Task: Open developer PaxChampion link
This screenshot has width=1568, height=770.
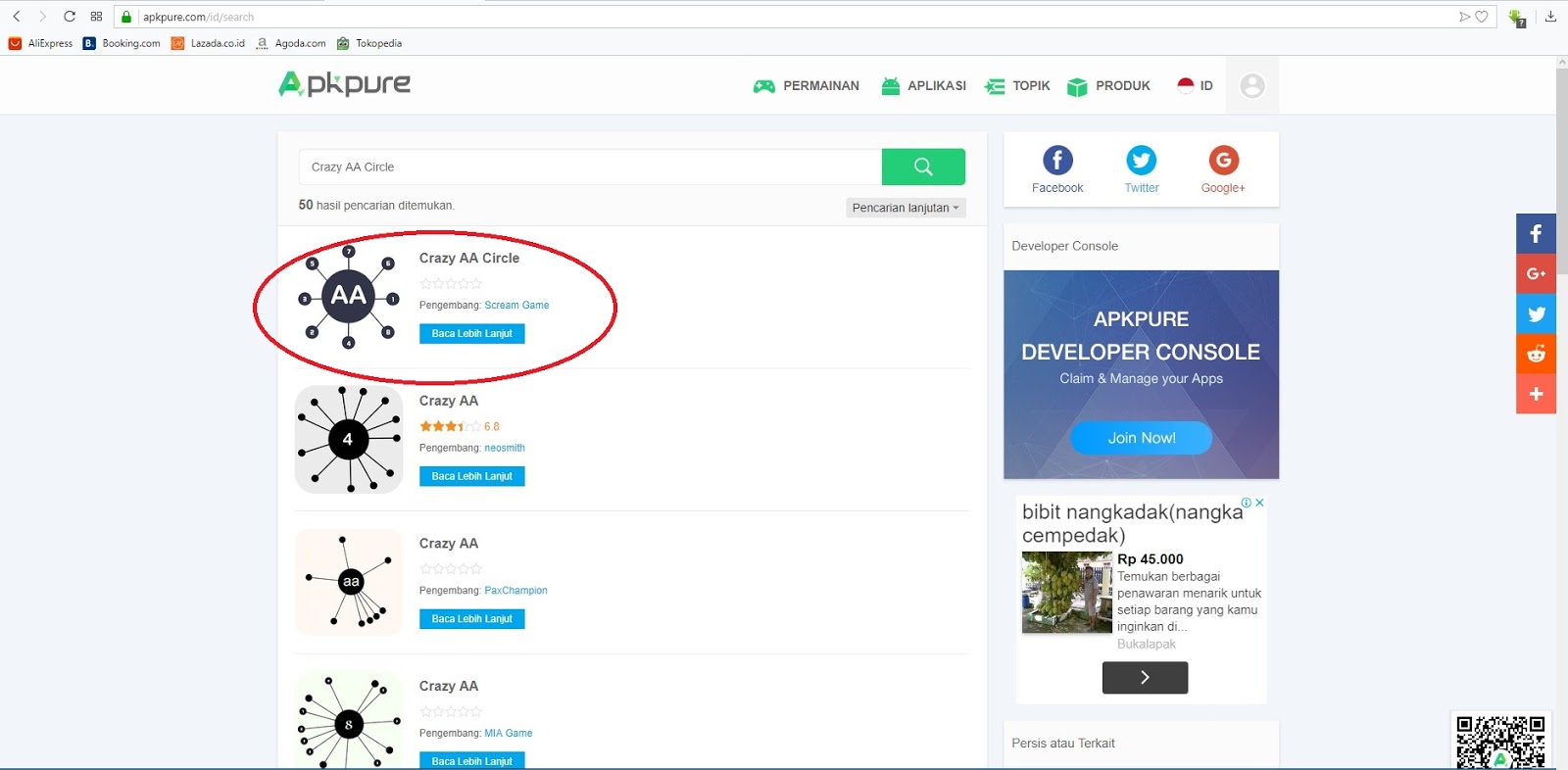Action: click(515, 591)
